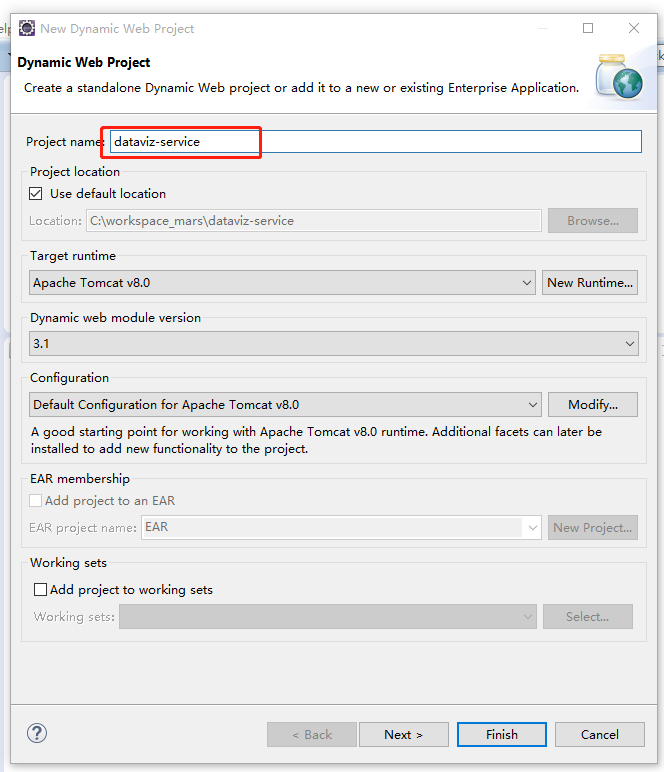Toggle Add project to an EAR checkbox
Viewport: 664px width, 772px height.
pos(35,501)
